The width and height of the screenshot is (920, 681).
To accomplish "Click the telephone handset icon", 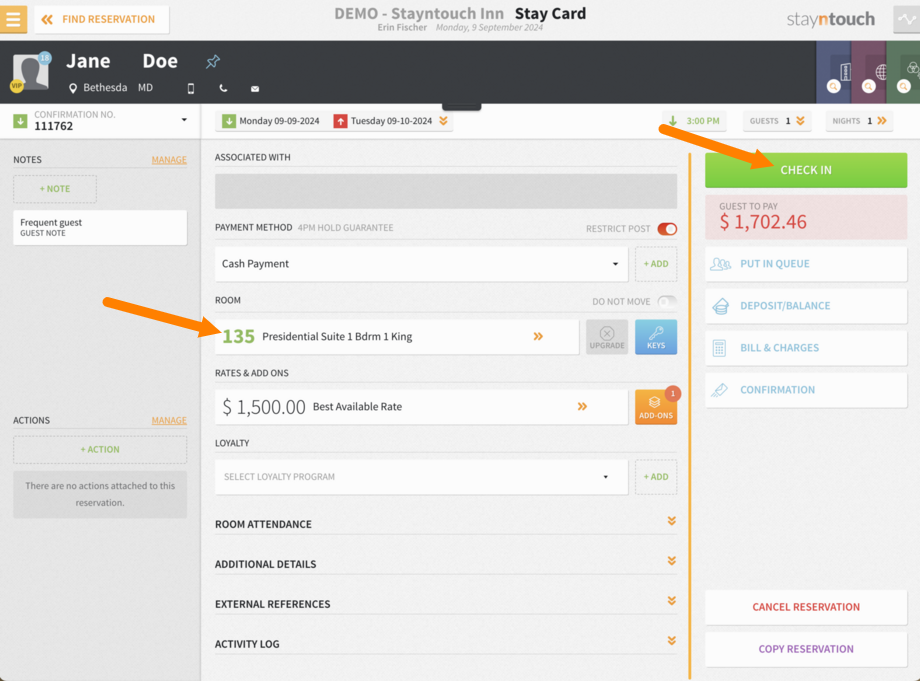I will [223, 89].
